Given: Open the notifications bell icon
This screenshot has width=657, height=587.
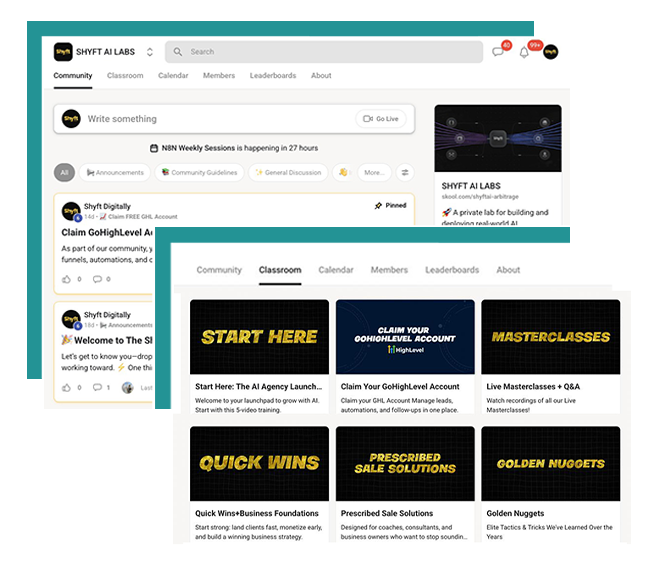Looking at the screenshot, I should pyautogui.click(x=524, y=53).
